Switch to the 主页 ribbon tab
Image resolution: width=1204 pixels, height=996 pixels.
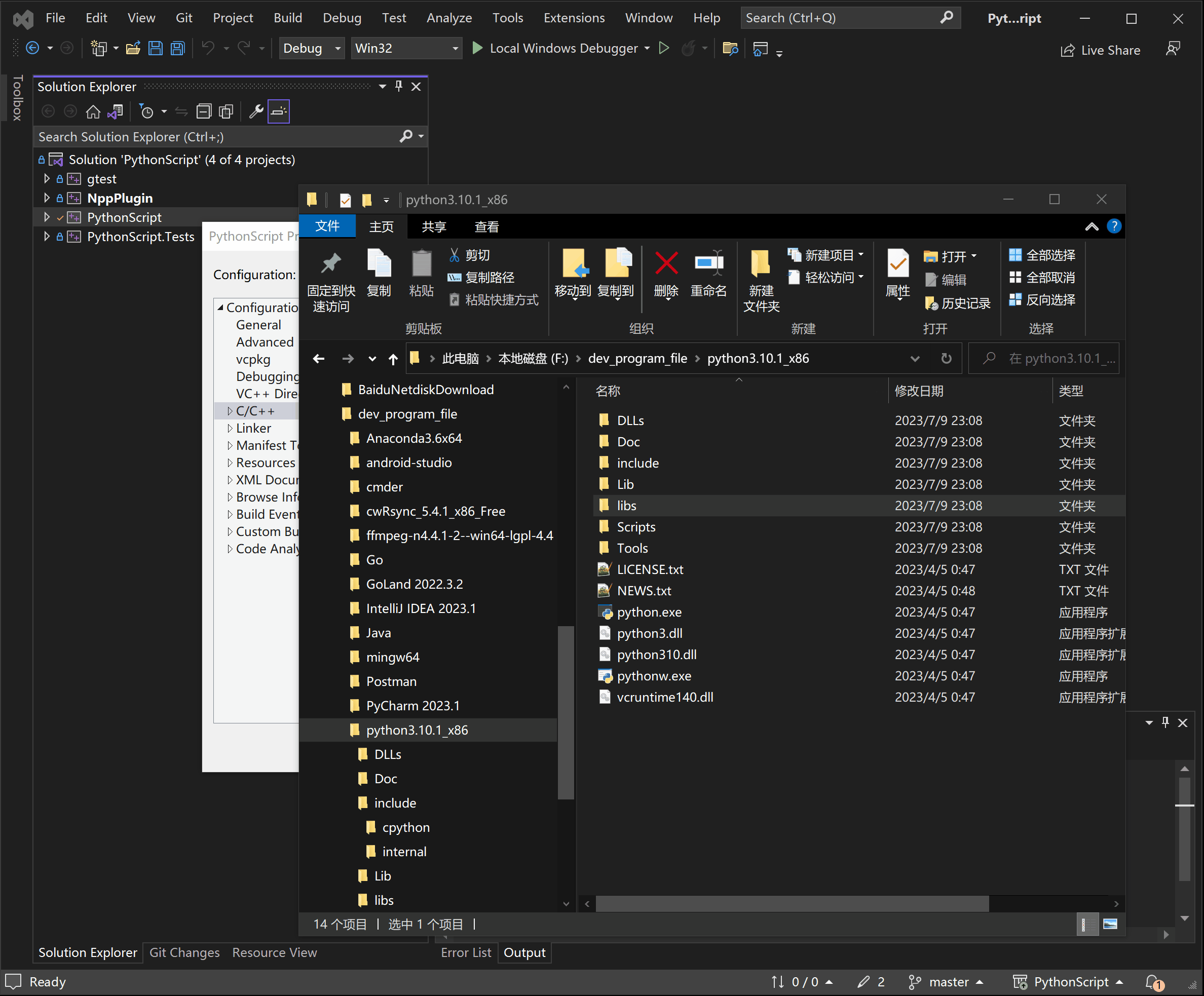pyautogui.click(x=381, y=227)
